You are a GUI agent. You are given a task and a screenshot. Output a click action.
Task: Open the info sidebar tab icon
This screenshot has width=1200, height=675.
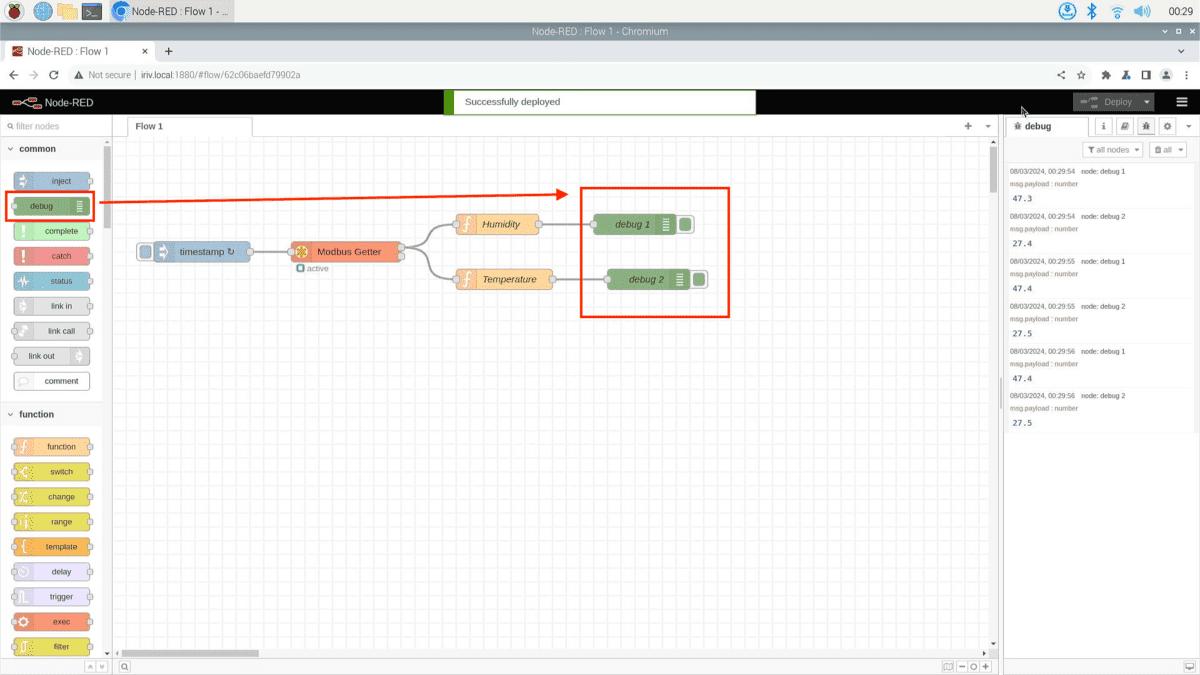1103,127
